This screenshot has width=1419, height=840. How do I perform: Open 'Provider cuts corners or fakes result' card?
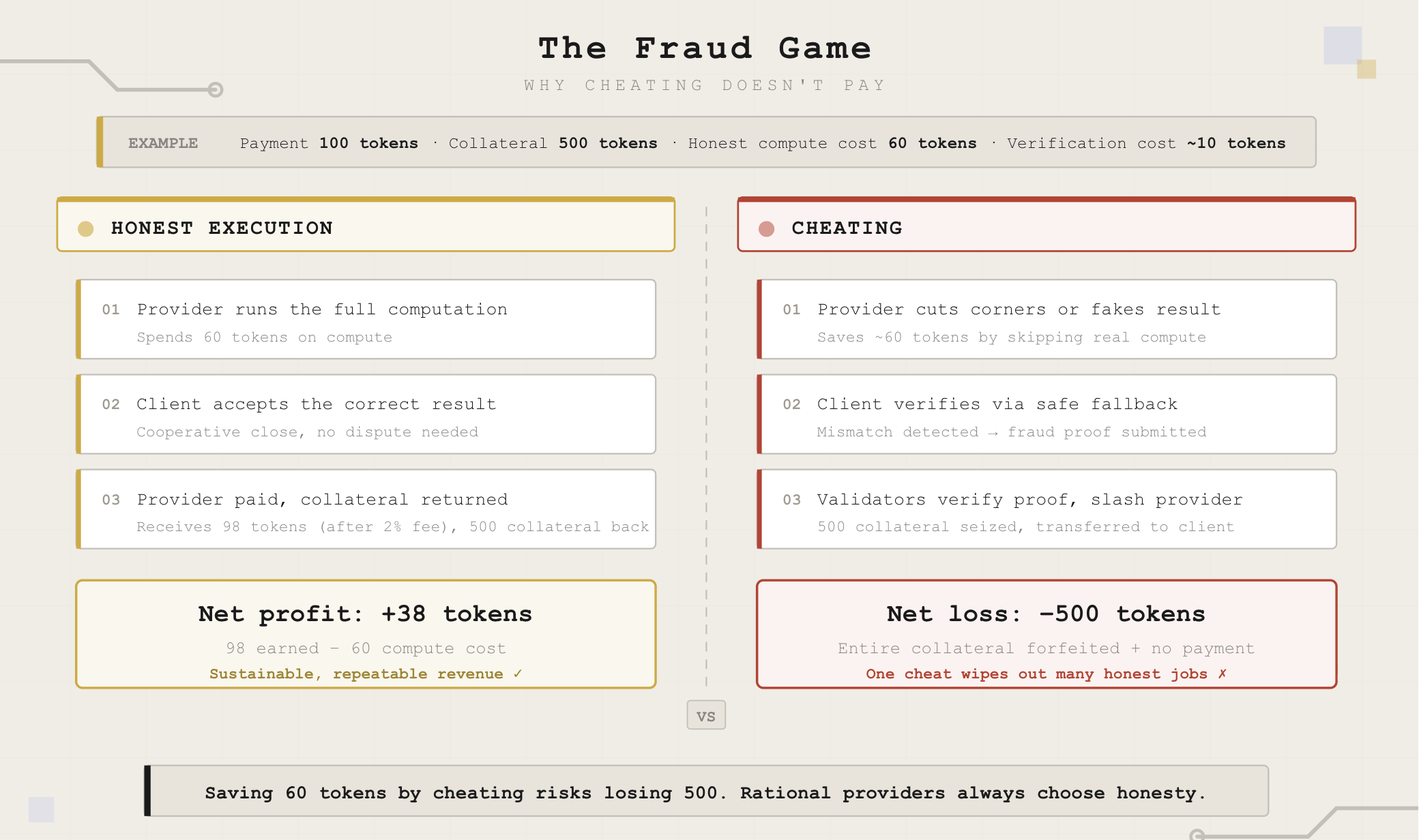tap(1047, 319)
